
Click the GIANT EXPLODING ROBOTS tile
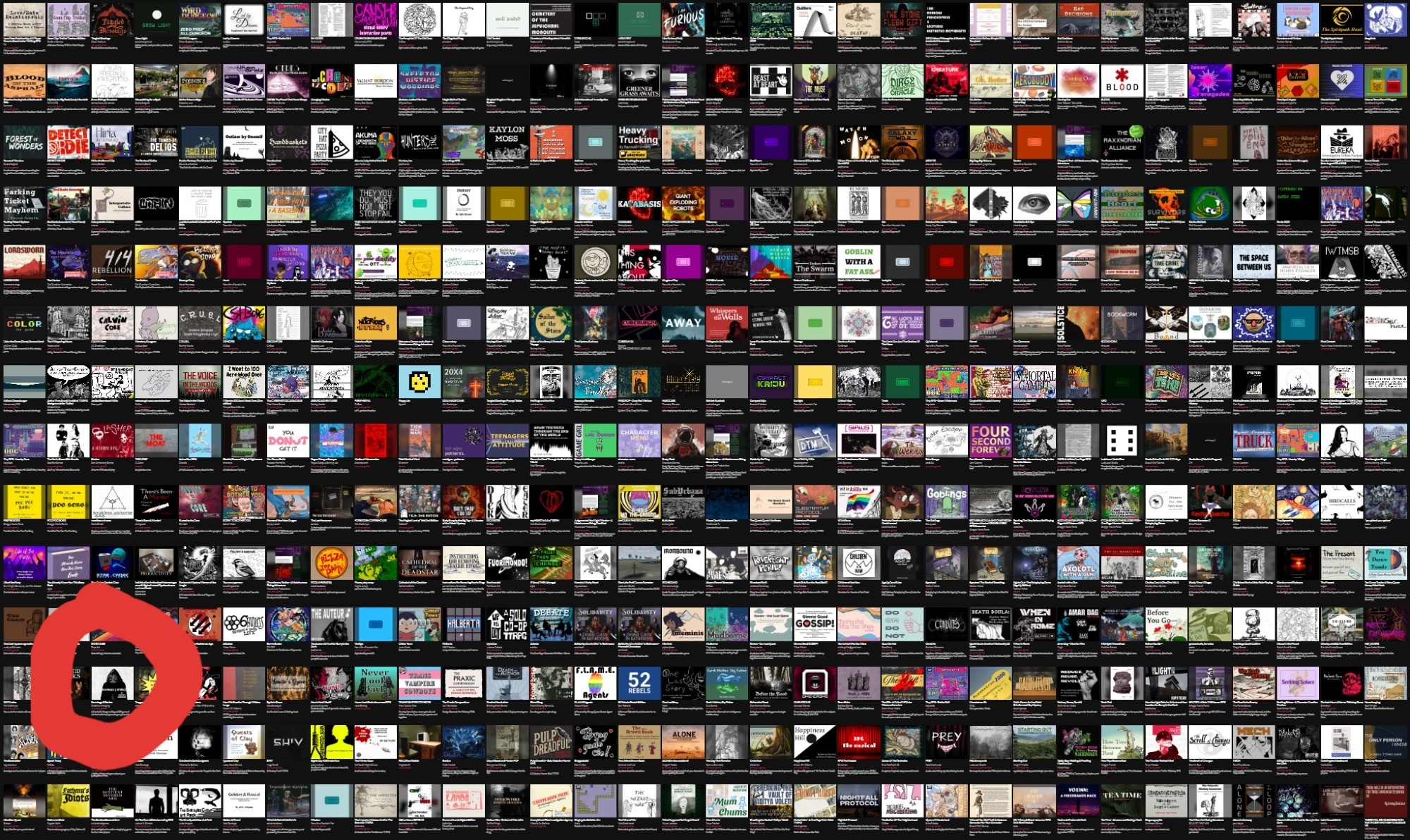[682, 203]
